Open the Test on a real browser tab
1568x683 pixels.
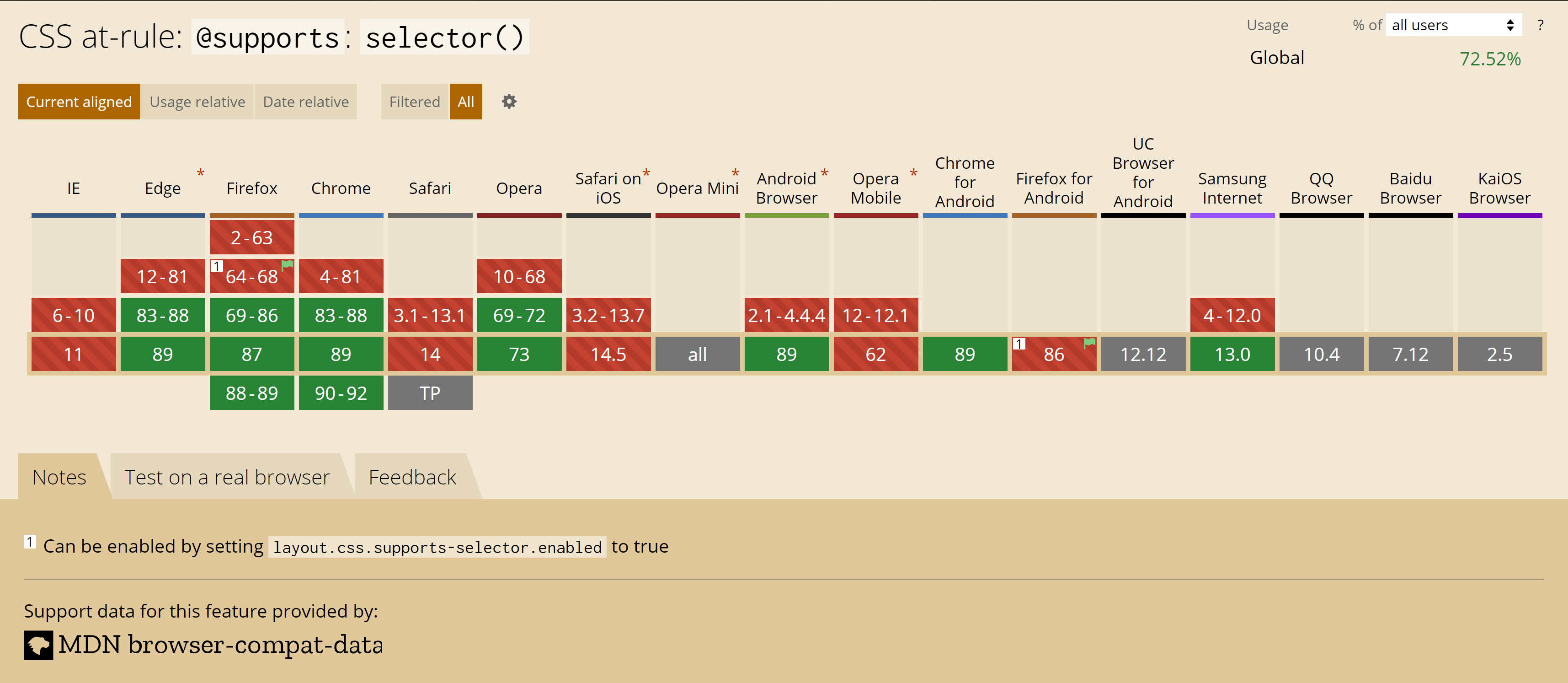click(x=226, y=477)
